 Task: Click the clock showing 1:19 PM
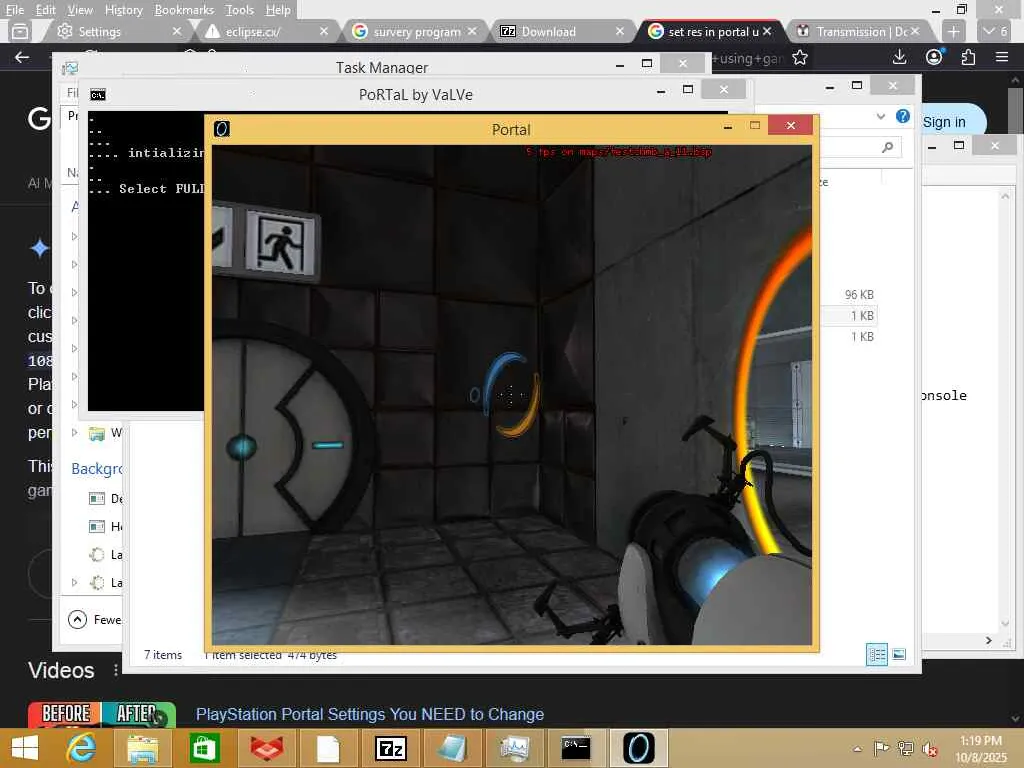pos(980,741)
